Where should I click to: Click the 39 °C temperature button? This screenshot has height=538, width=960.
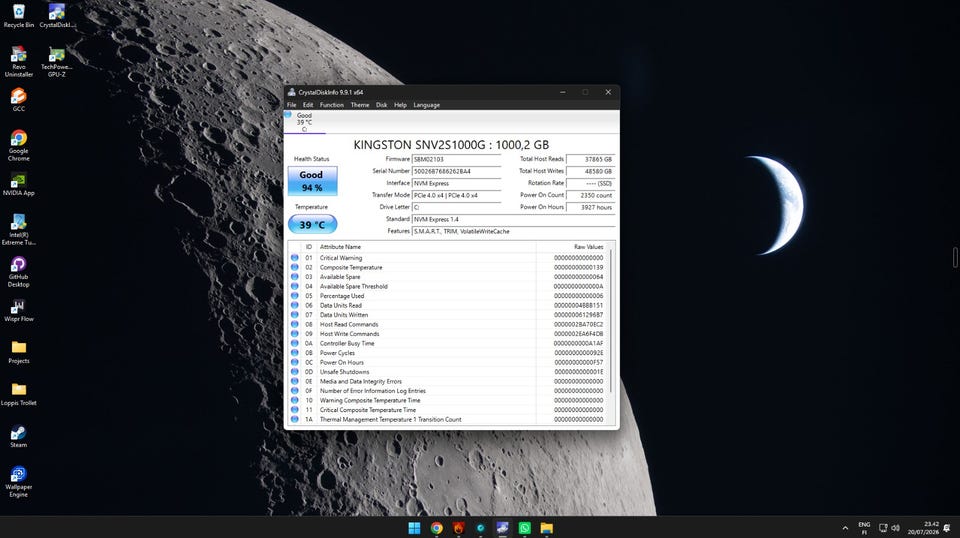(312, 224)
